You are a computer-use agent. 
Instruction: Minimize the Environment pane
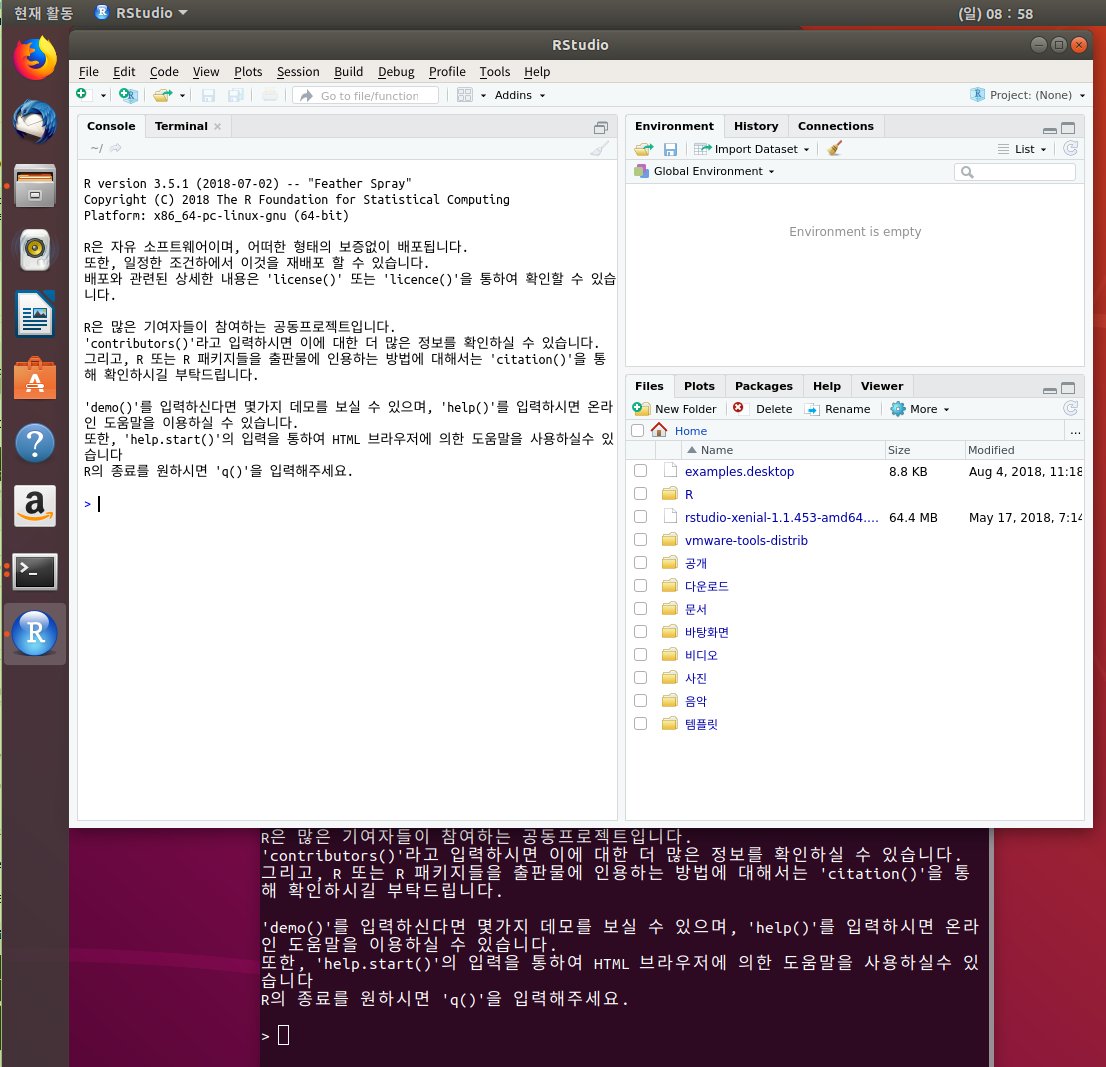[1050, 129]
